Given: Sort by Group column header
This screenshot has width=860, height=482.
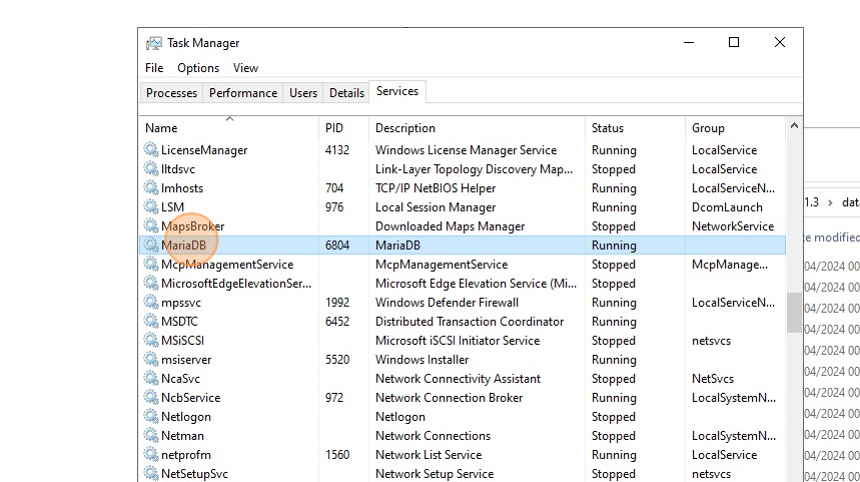Looking at the screenshot, I should tap(735, 128).
